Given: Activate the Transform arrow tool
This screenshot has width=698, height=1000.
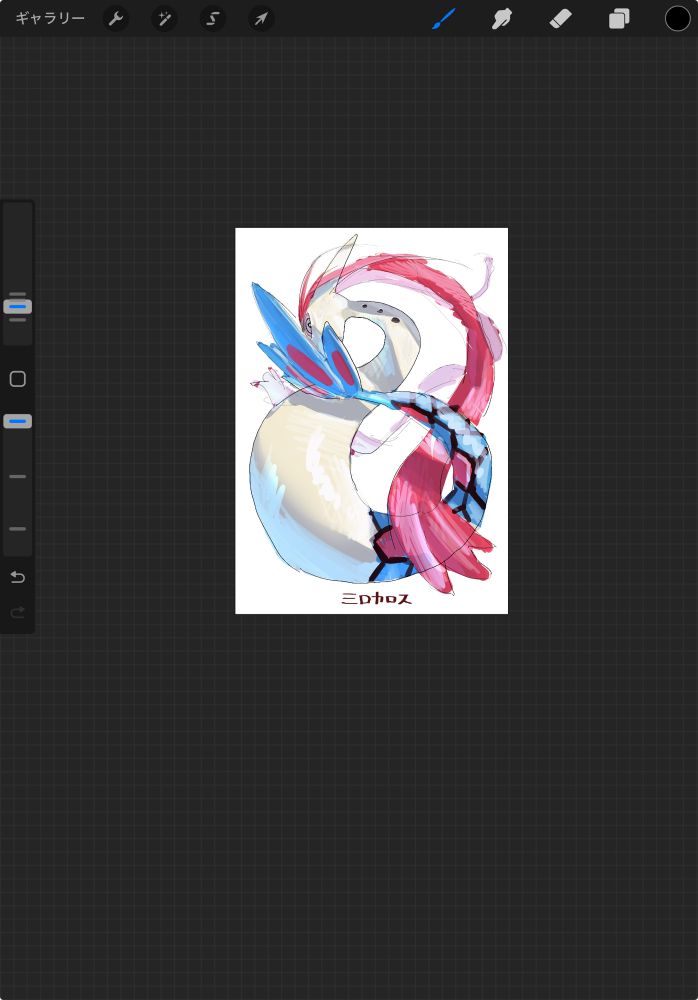Looking at the screenshot, I should [261, 19].
